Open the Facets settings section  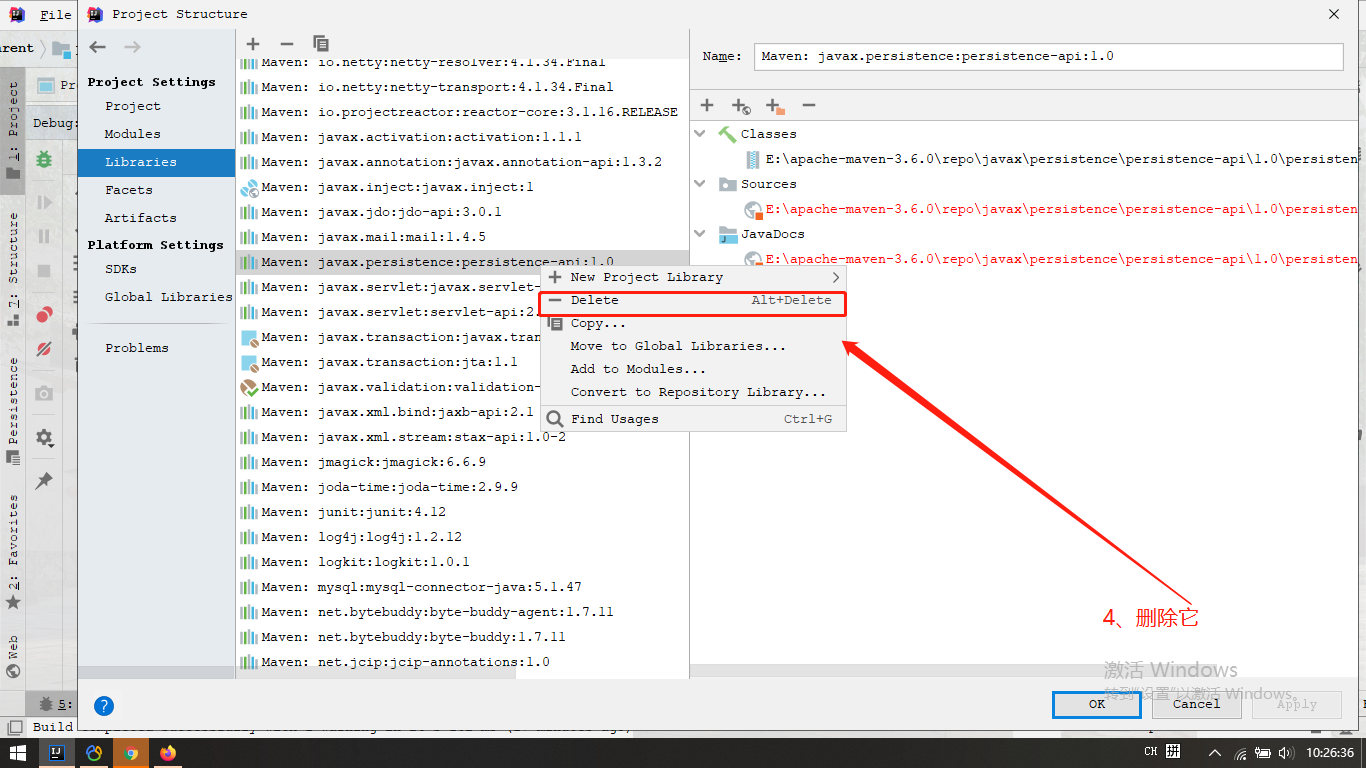[x=129, y=190]
